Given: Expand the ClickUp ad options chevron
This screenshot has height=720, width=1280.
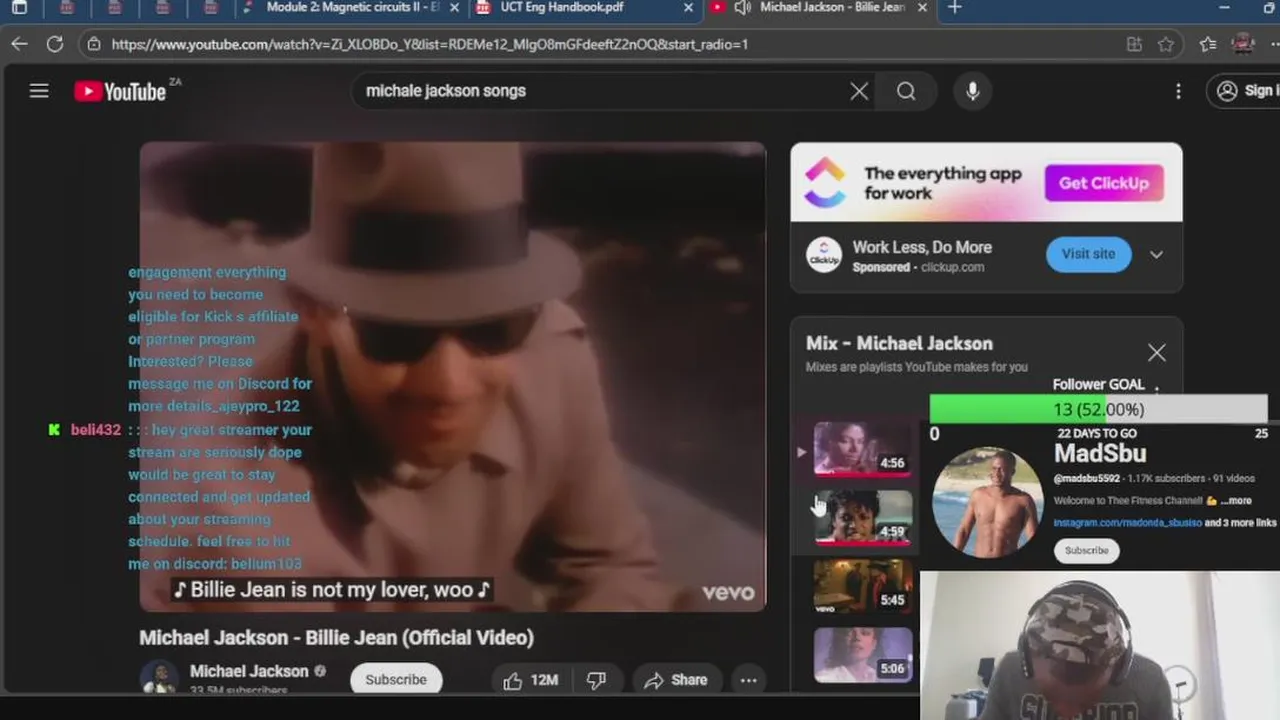Looking at the screenshot, I should 1156,254.
